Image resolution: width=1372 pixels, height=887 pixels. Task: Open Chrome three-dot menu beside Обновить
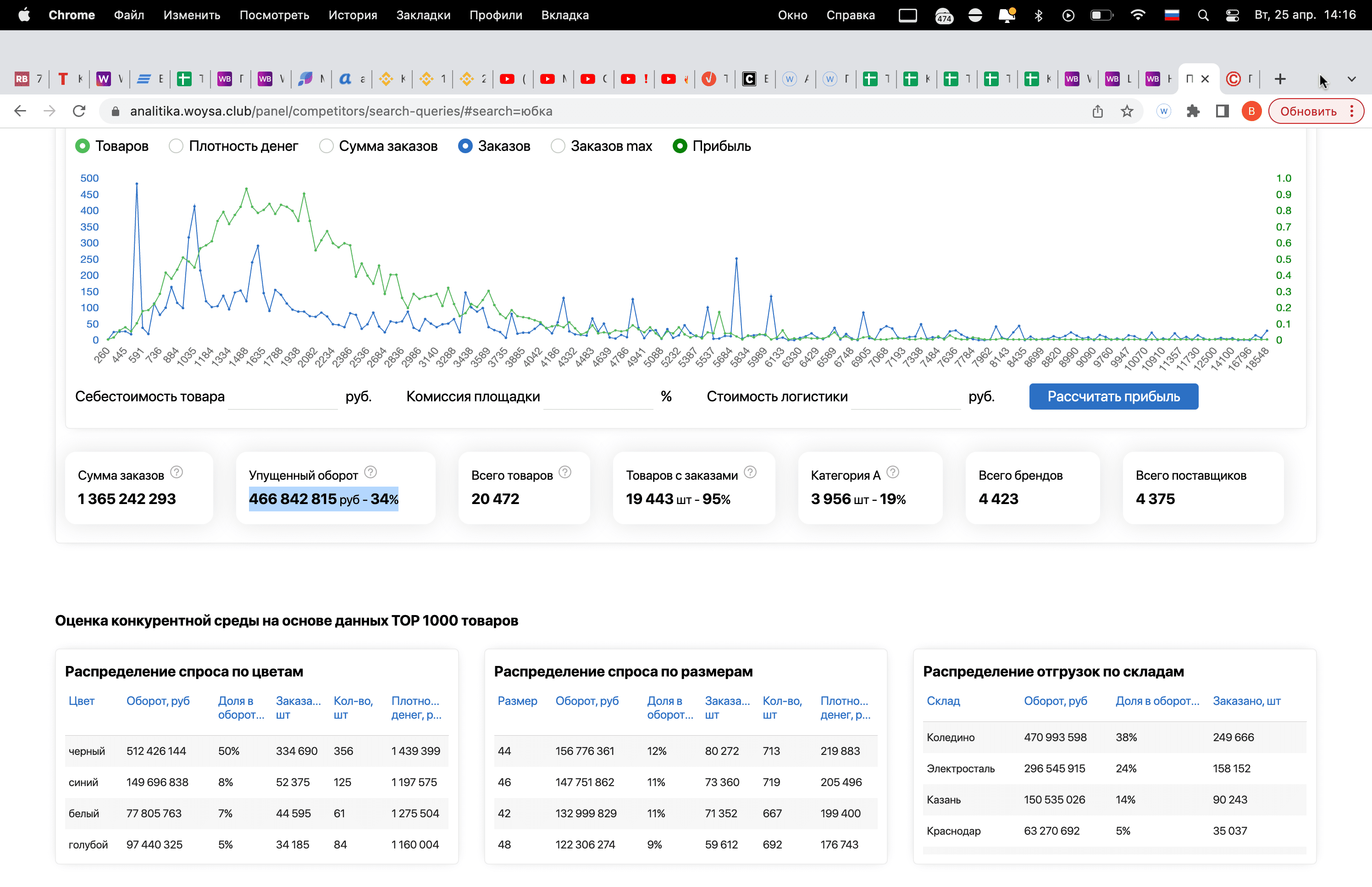(x=1351, y=111)
